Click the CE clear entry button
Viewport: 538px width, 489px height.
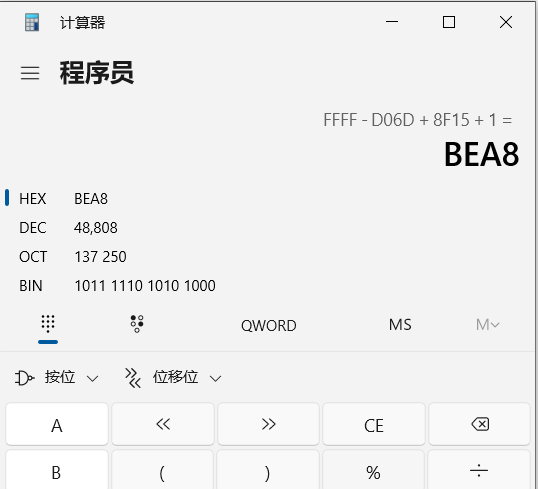[x=374, y=424]
